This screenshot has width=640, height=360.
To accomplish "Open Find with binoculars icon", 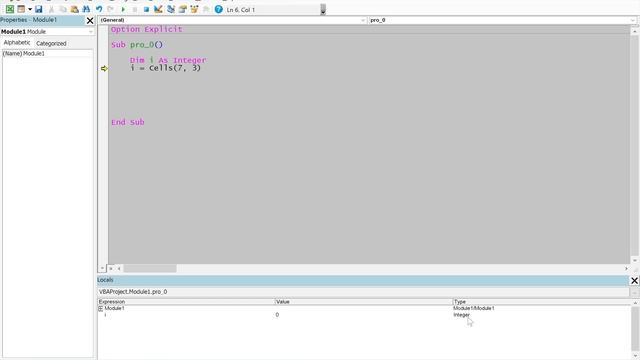I will [x=87, y=9].
